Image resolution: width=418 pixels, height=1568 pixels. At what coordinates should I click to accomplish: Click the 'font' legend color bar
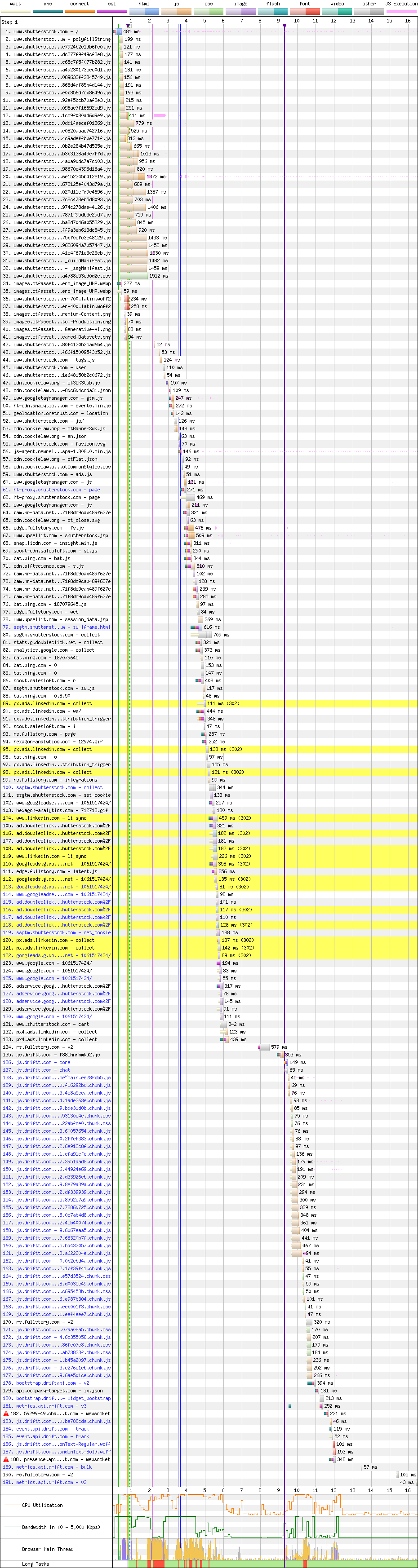305,11
